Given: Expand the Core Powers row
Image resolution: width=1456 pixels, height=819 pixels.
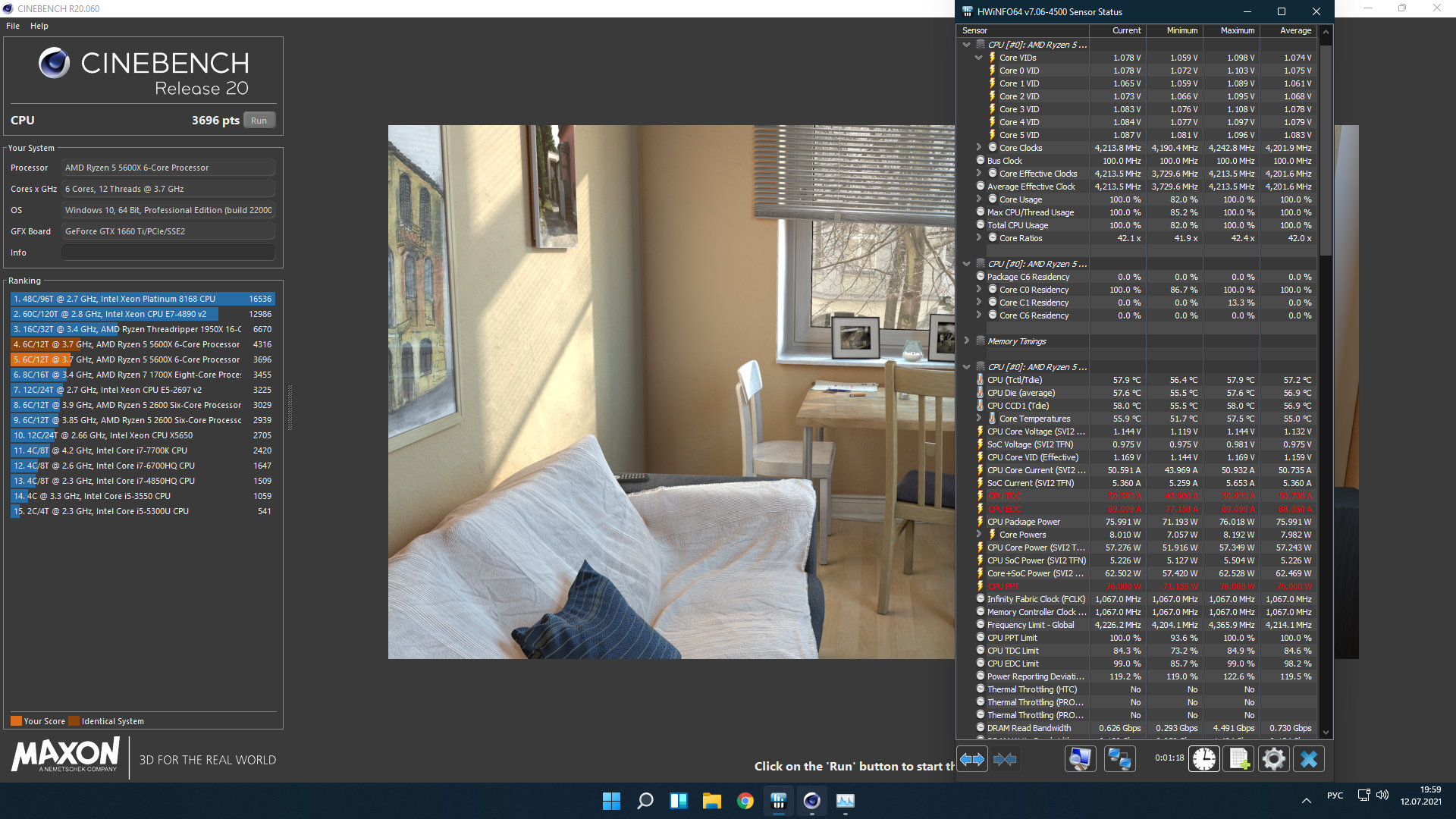Looking at the screenshot, I should pyautogui.click(x=978, y=535).
